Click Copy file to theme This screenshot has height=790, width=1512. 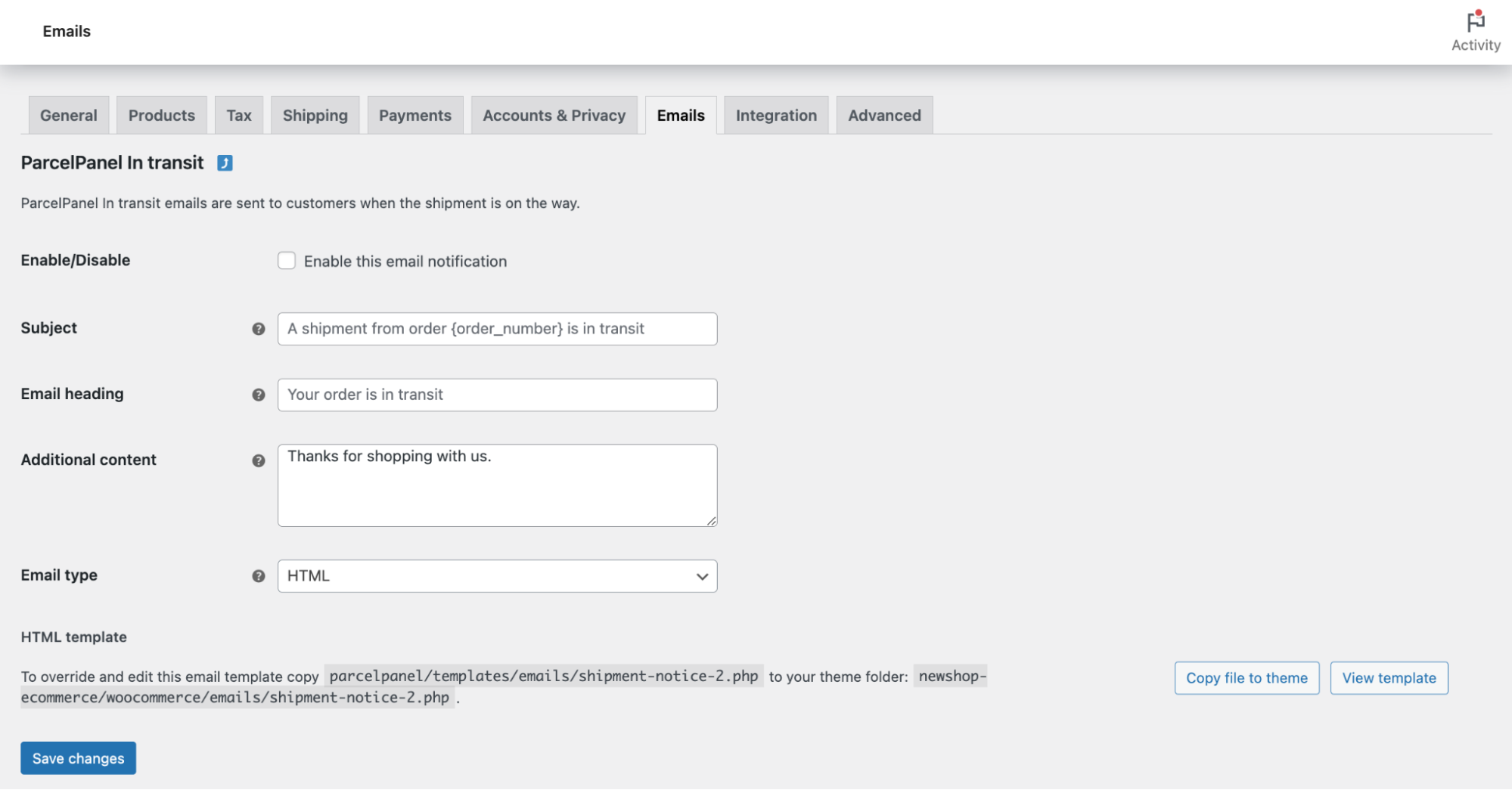(x=1247, y=678)
